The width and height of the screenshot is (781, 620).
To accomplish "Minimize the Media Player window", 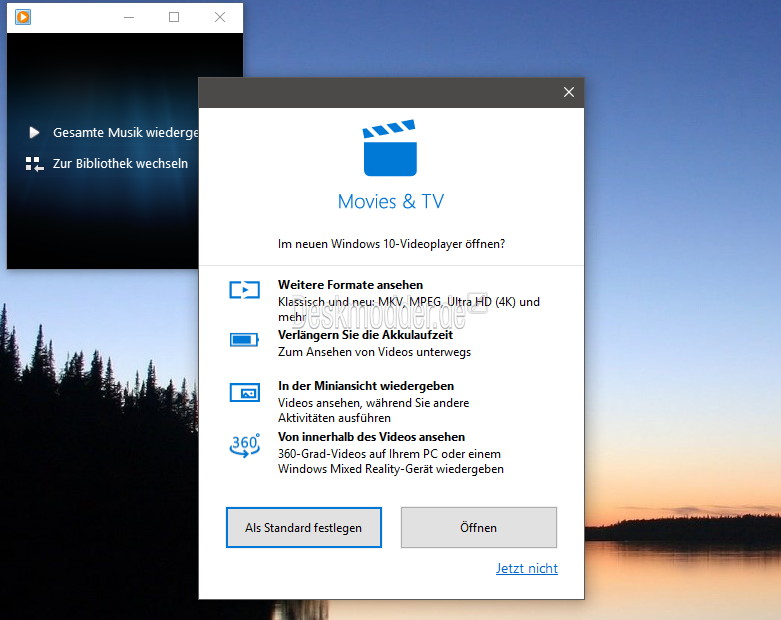I will click(x=129, y=17).
